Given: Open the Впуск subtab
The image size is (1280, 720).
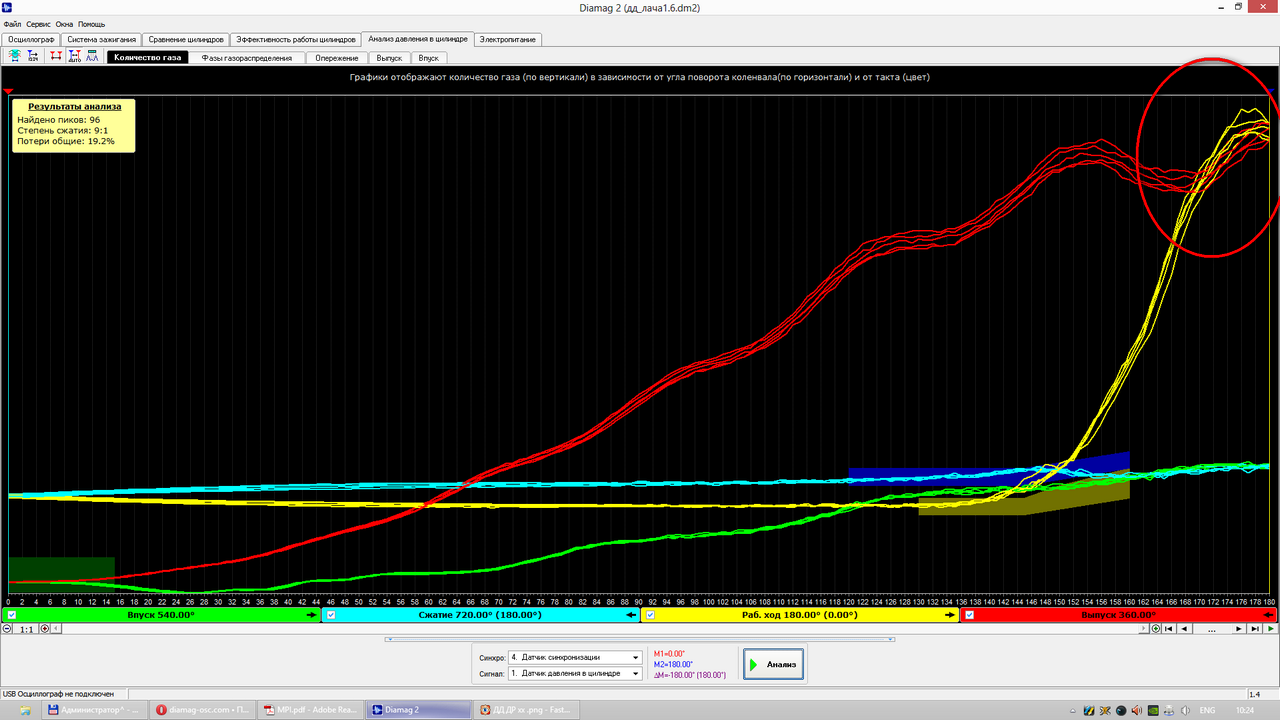Looking at the screenshot, I should [x=429, y=57].
